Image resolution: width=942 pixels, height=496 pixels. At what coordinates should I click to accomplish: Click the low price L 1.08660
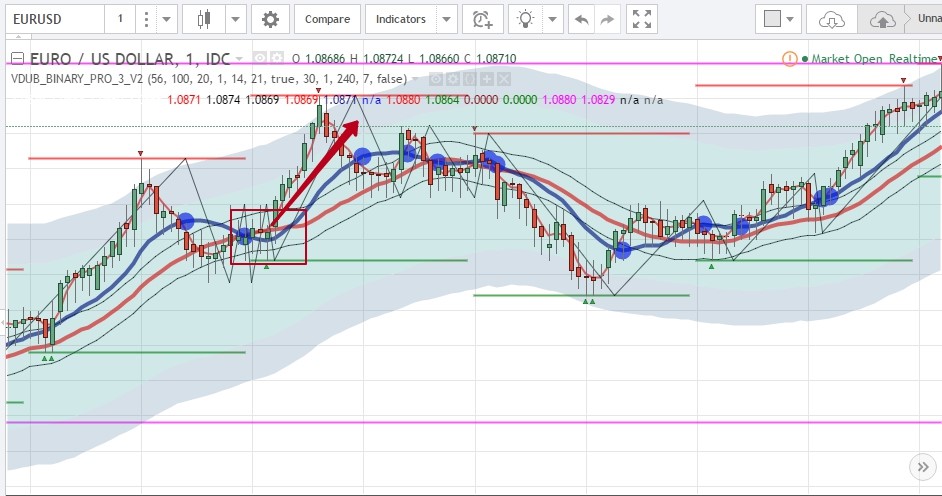tap(434, 59)
